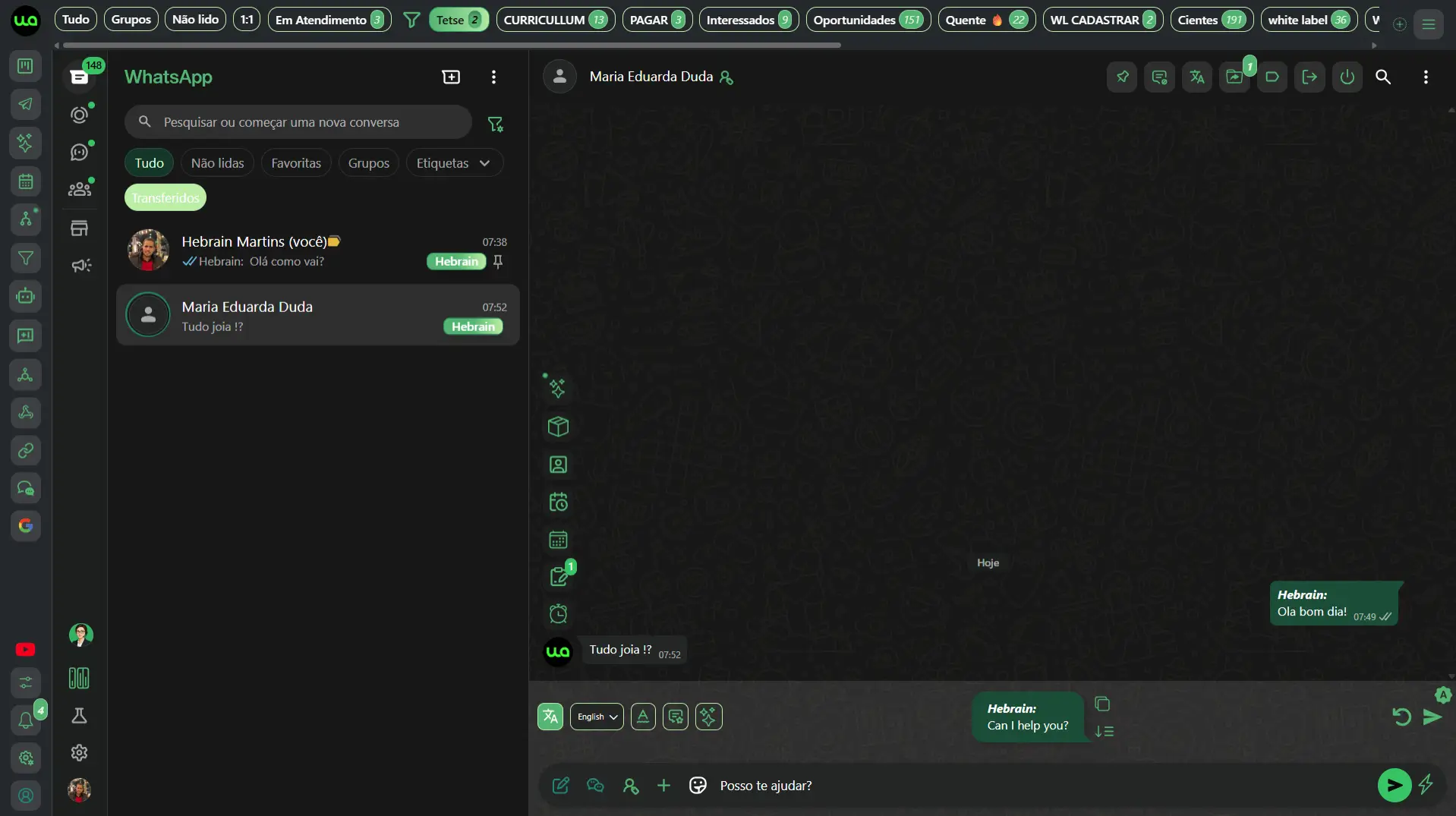Click the chat list filter icon
The height and width of the screenshot is (816, 1456).
[x=495, y=124]
